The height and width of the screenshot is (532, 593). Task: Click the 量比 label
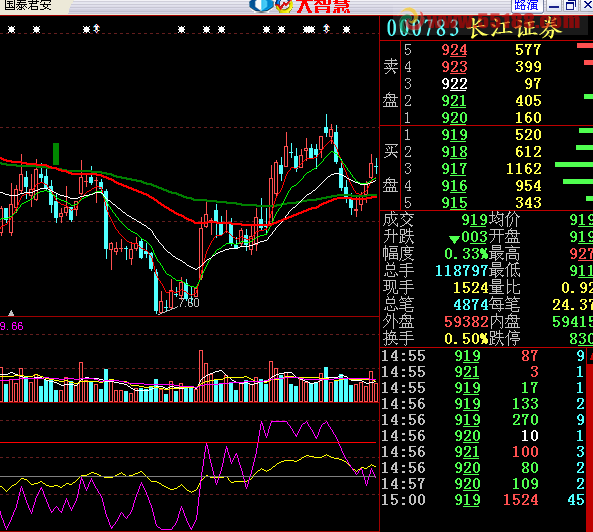(504, 288)
